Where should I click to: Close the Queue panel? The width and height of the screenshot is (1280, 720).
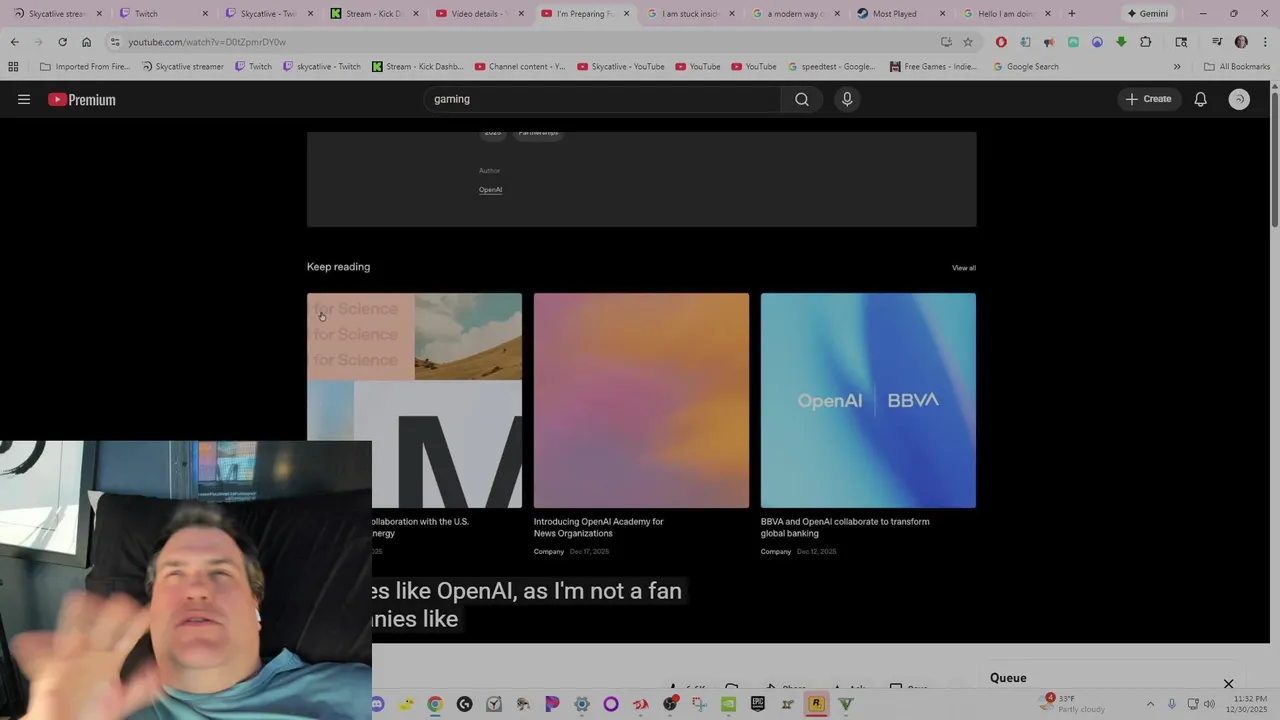(1229, 683)
